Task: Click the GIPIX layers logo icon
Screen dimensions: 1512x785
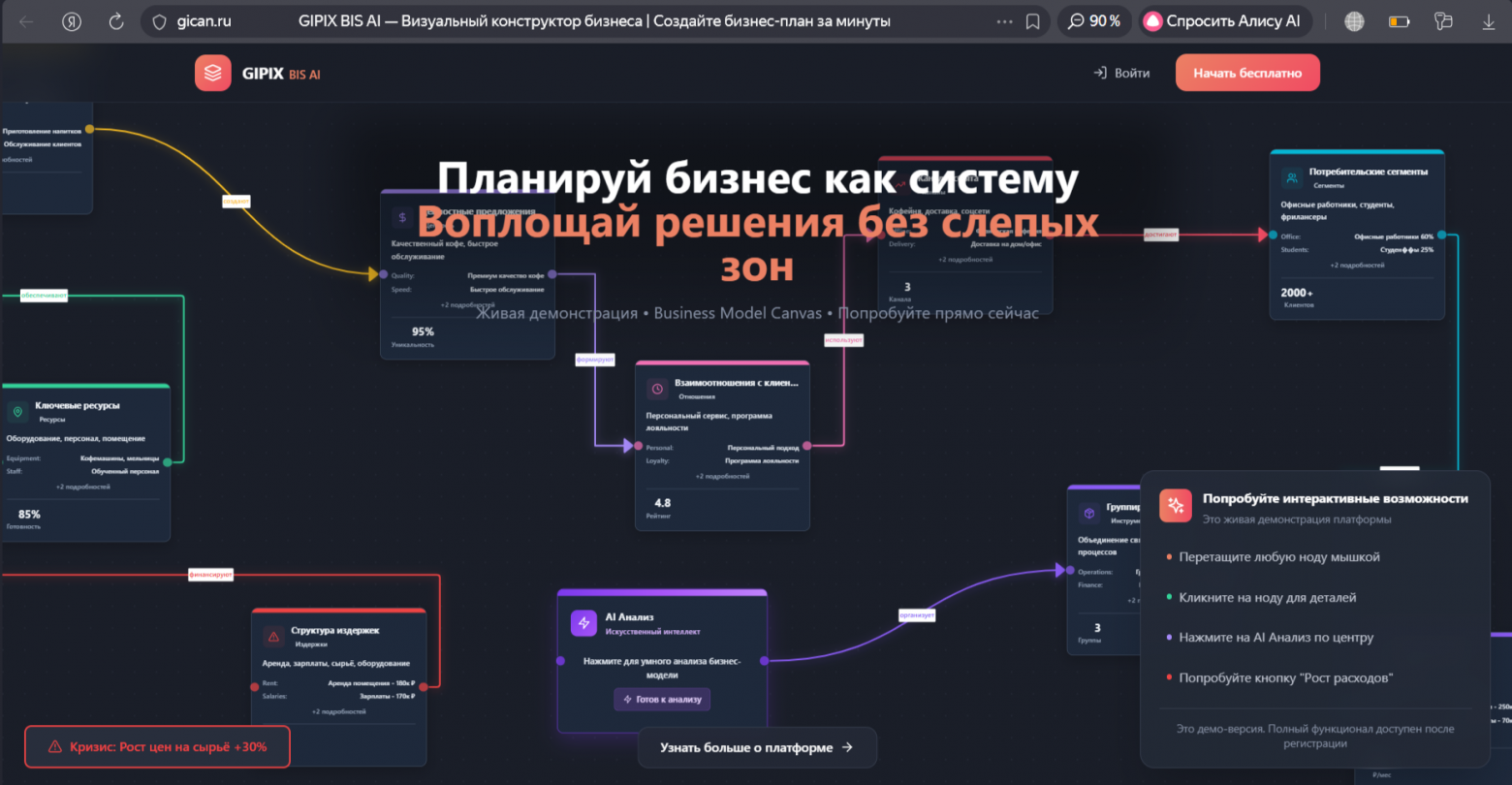Action: (212, 72)
